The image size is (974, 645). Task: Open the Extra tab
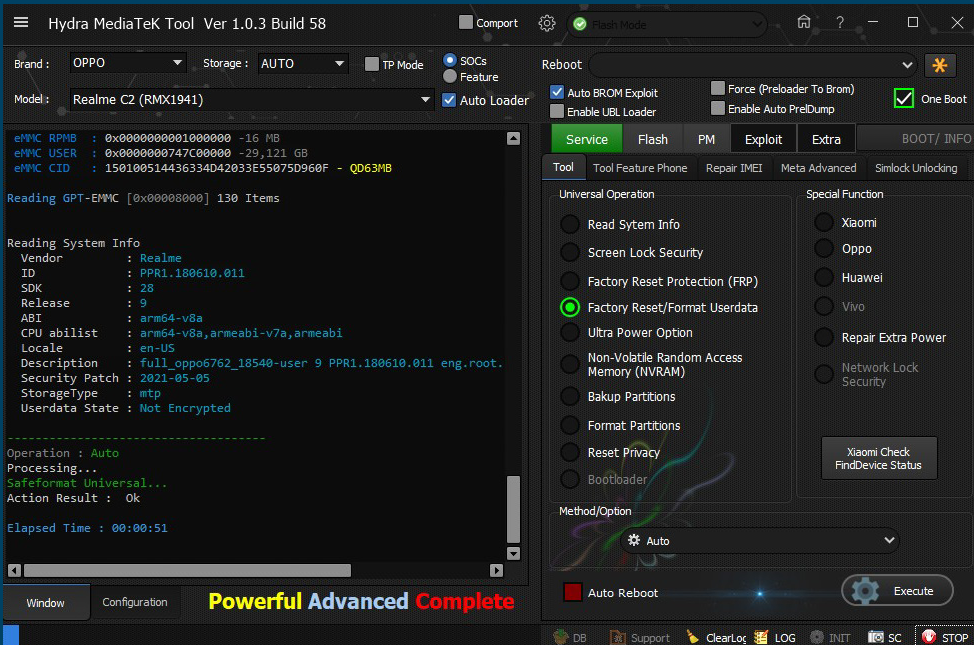pos(826,139)
